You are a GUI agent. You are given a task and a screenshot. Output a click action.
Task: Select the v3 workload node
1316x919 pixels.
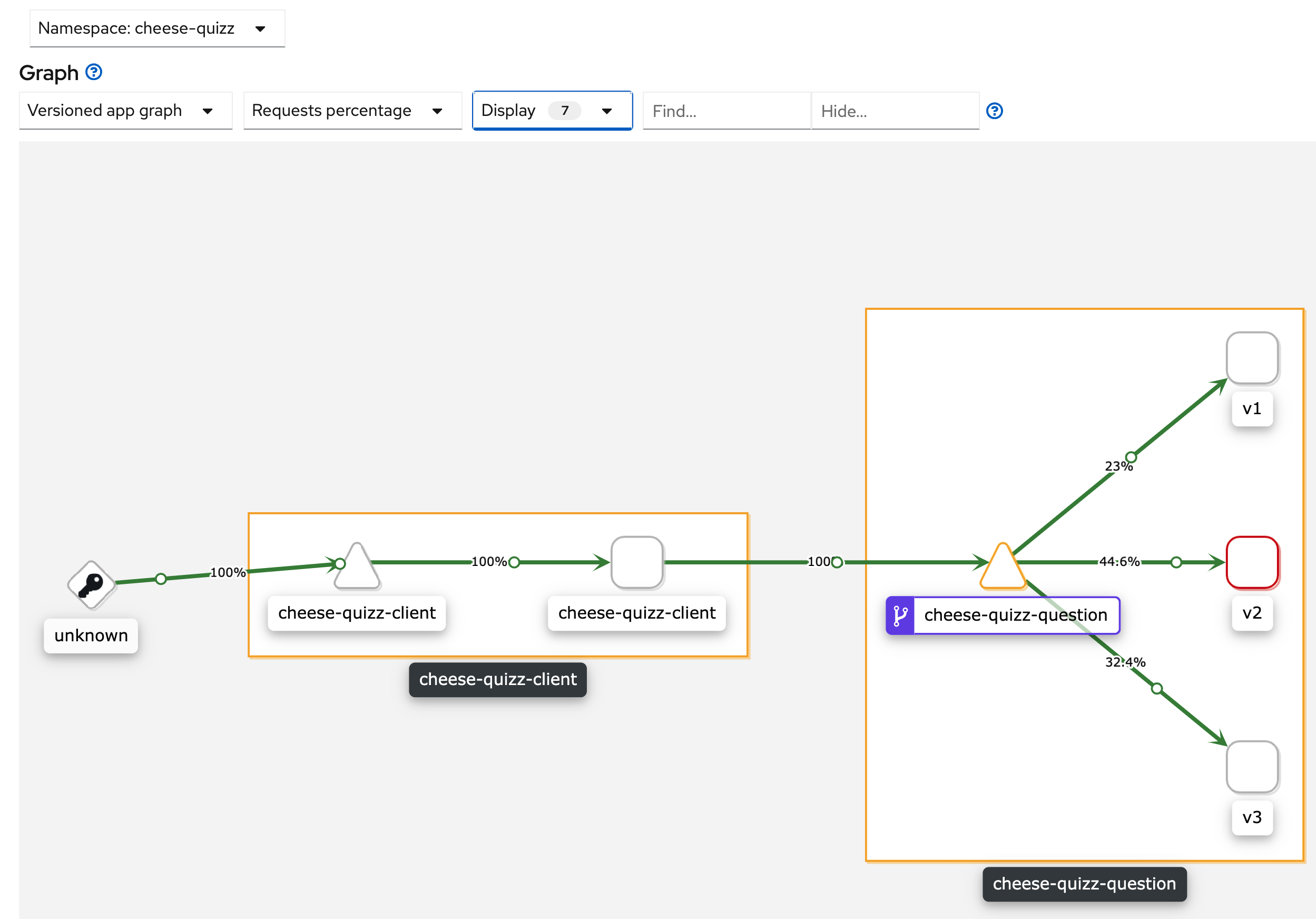[x=1252, y=767]
